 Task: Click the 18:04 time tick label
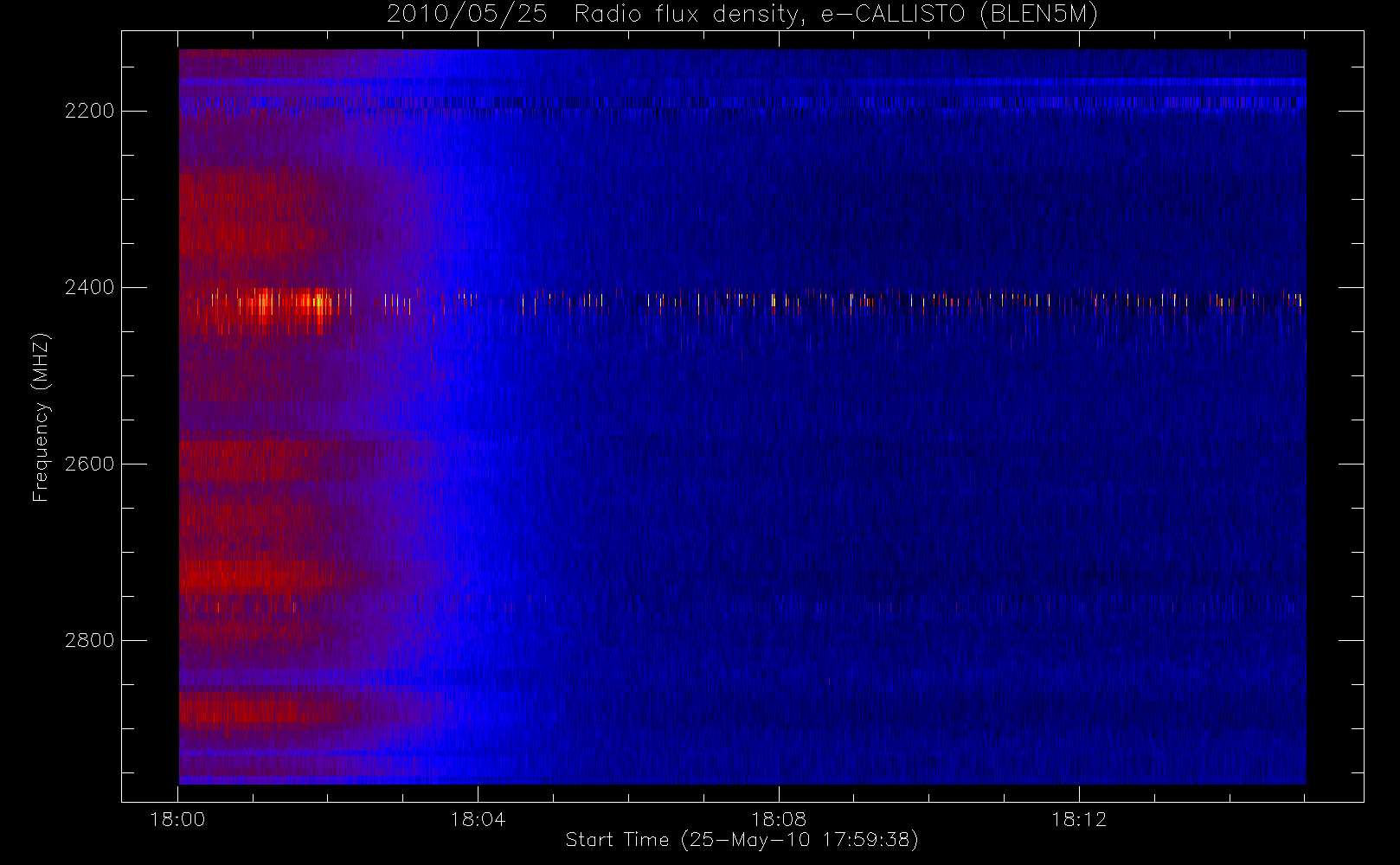[x=478, y=819]
